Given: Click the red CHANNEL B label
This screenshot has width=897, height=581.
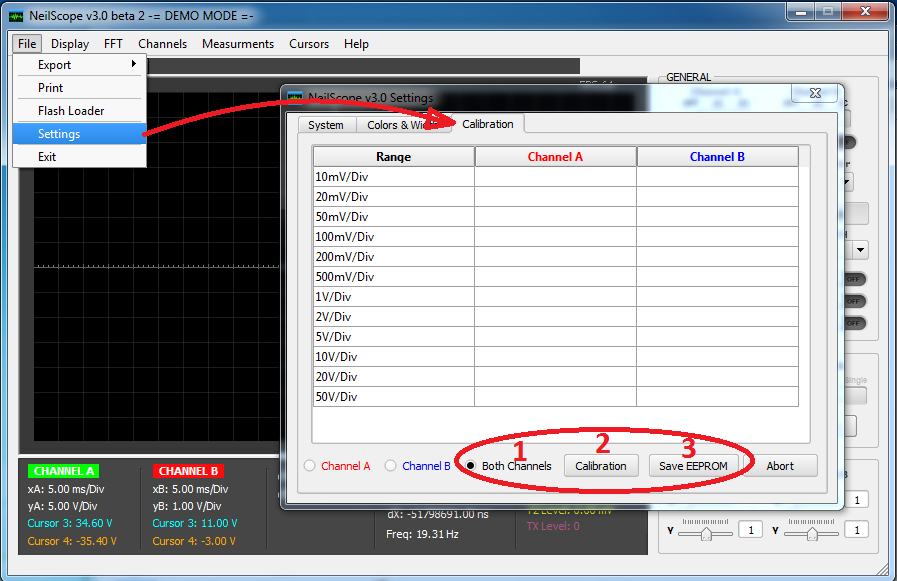Looking at the screenshot, I should click(188, 471).
